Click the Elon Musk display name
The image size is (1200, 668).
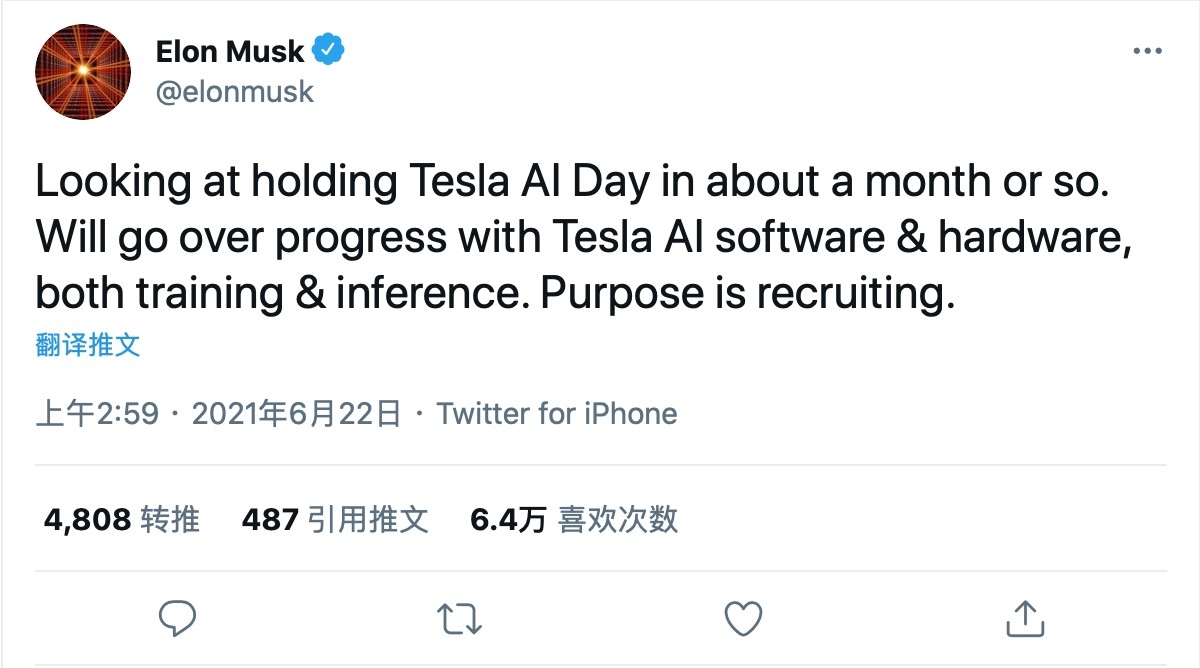coord(230,51)
